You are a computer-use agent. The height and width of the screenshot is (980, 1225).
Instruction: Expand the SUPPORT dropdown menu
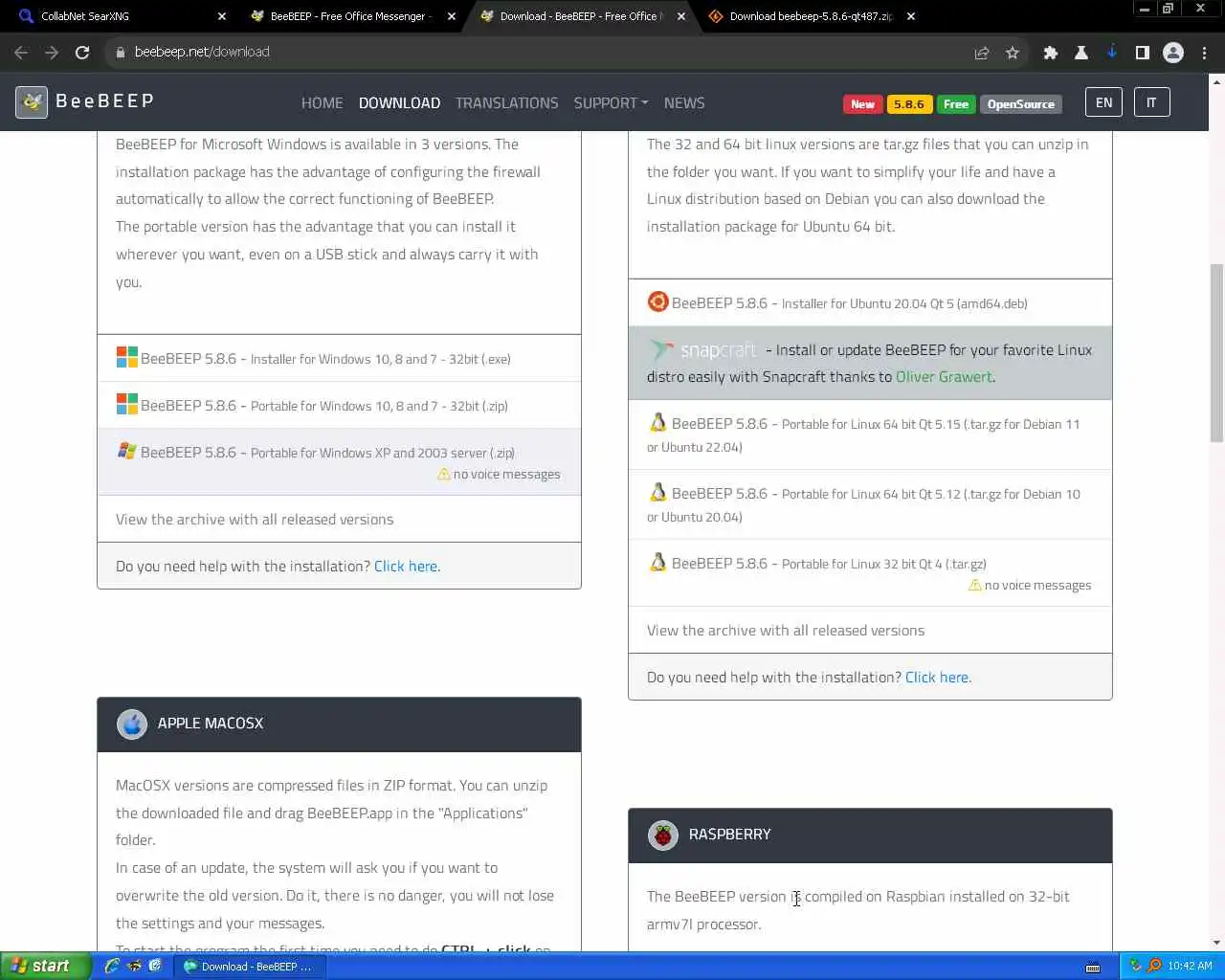pyautogui.click(x=611, y=102)
